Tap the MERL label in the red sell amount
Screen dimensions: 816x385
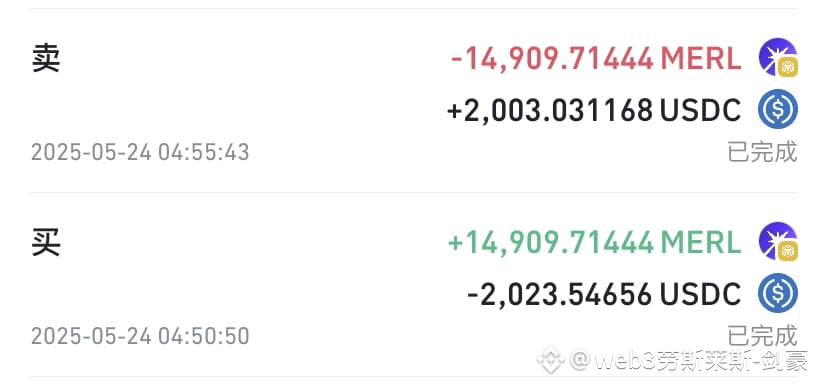pos(701,59)
